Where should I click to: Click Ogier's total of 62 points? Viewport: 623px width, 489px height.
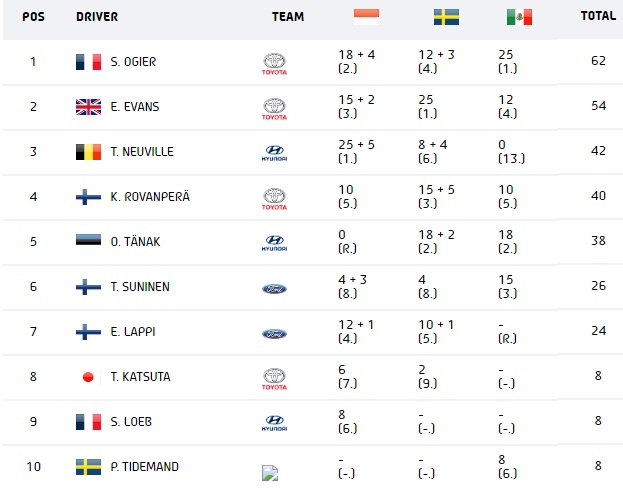(598, 61)
